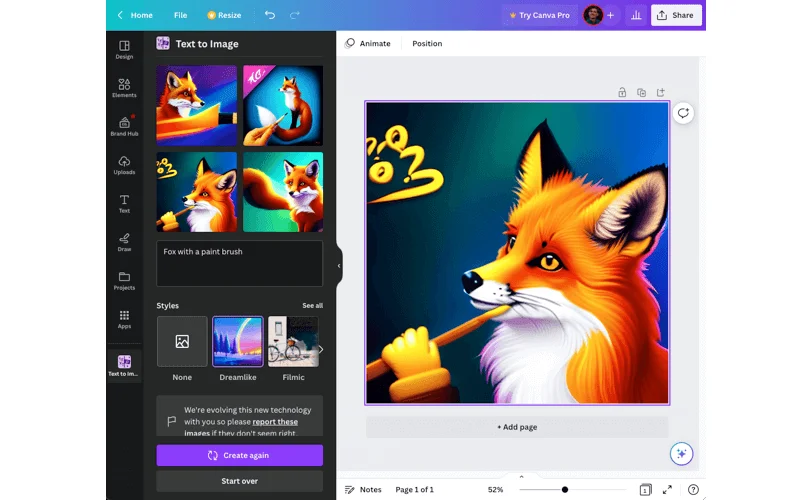
Task: Open the Brand Hub panel
Action: tap(124, 125)
